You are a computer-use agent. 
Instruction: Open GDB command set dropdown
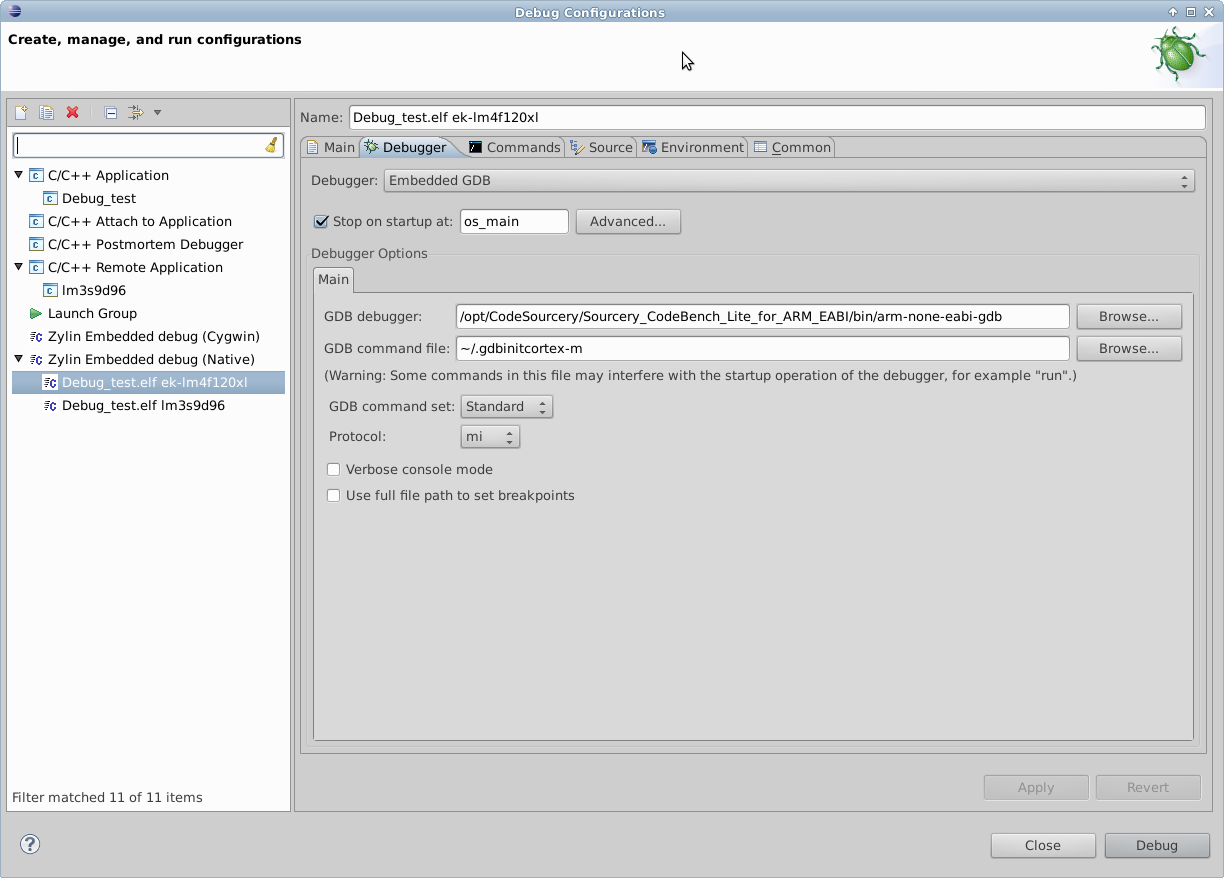pos(506,407)
